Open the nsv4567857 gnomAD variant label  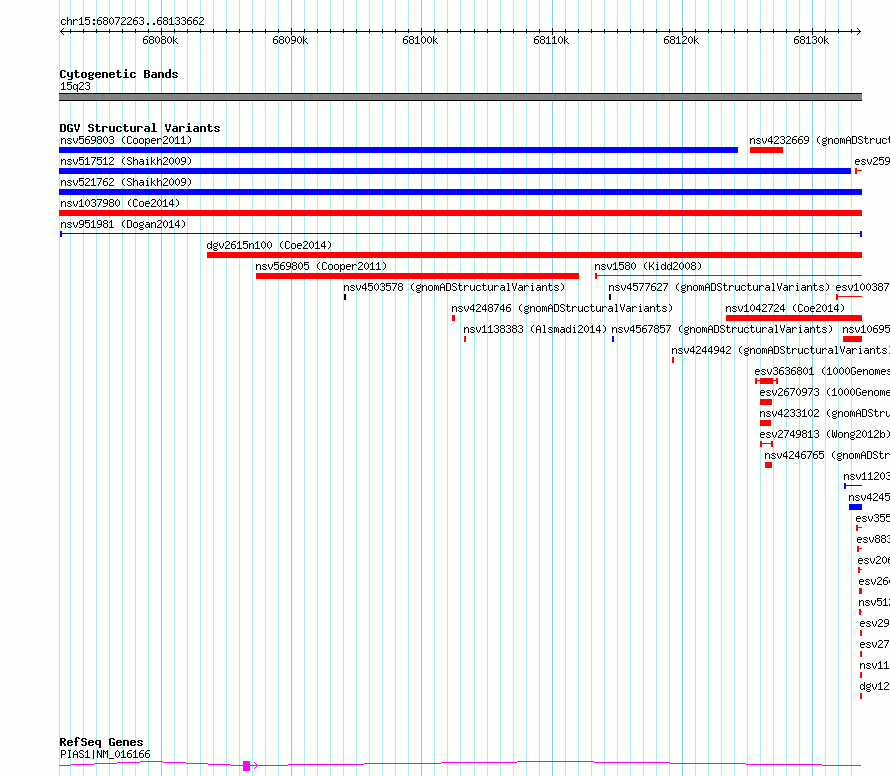click(x=722, y=329)
